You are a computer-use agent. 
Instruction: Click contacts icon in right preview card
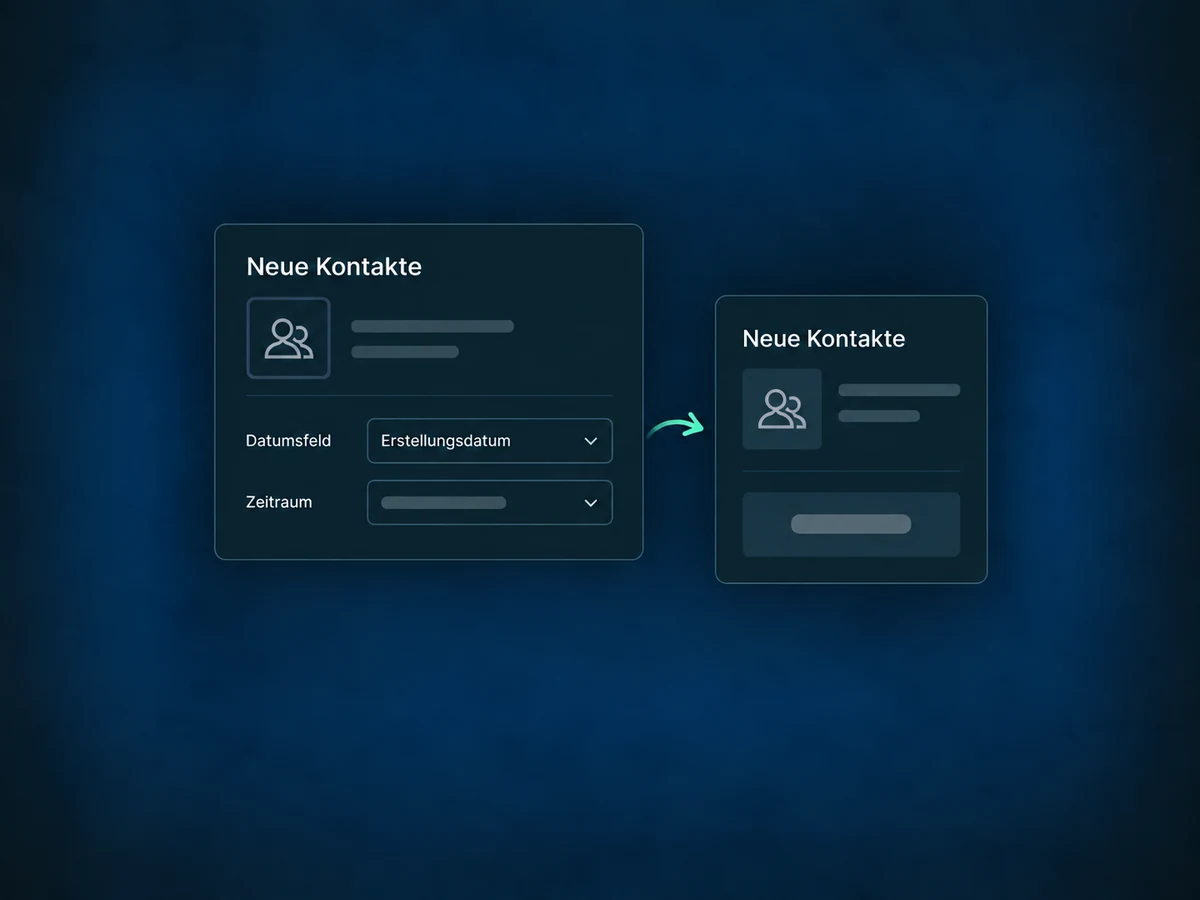pyautogui.click(x=782, y=409)
